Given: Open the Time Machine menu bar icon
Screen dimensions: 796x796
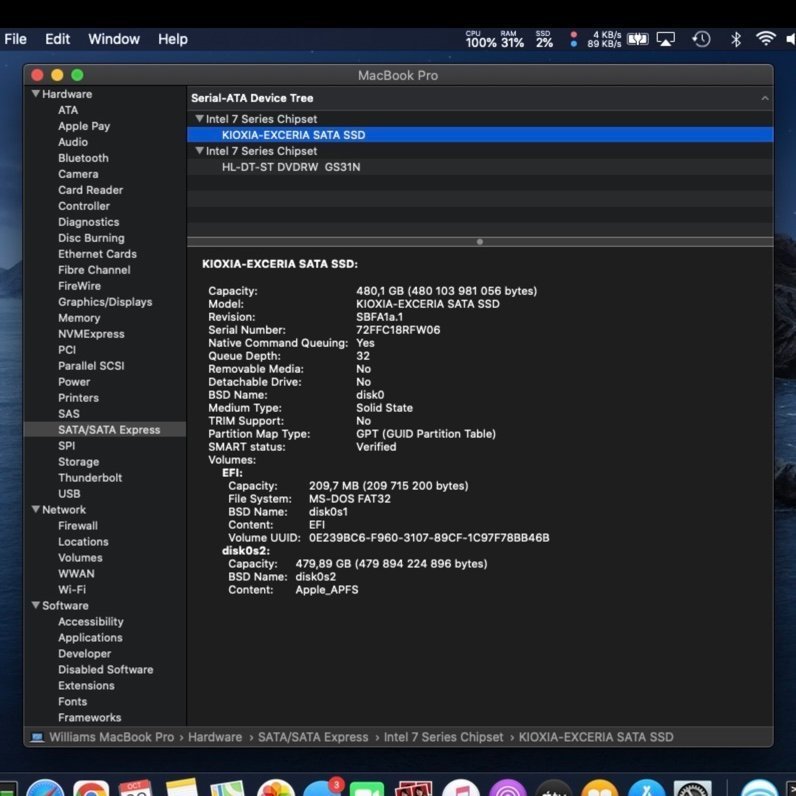Looking at the screenshot, I should tap(702, 39).
